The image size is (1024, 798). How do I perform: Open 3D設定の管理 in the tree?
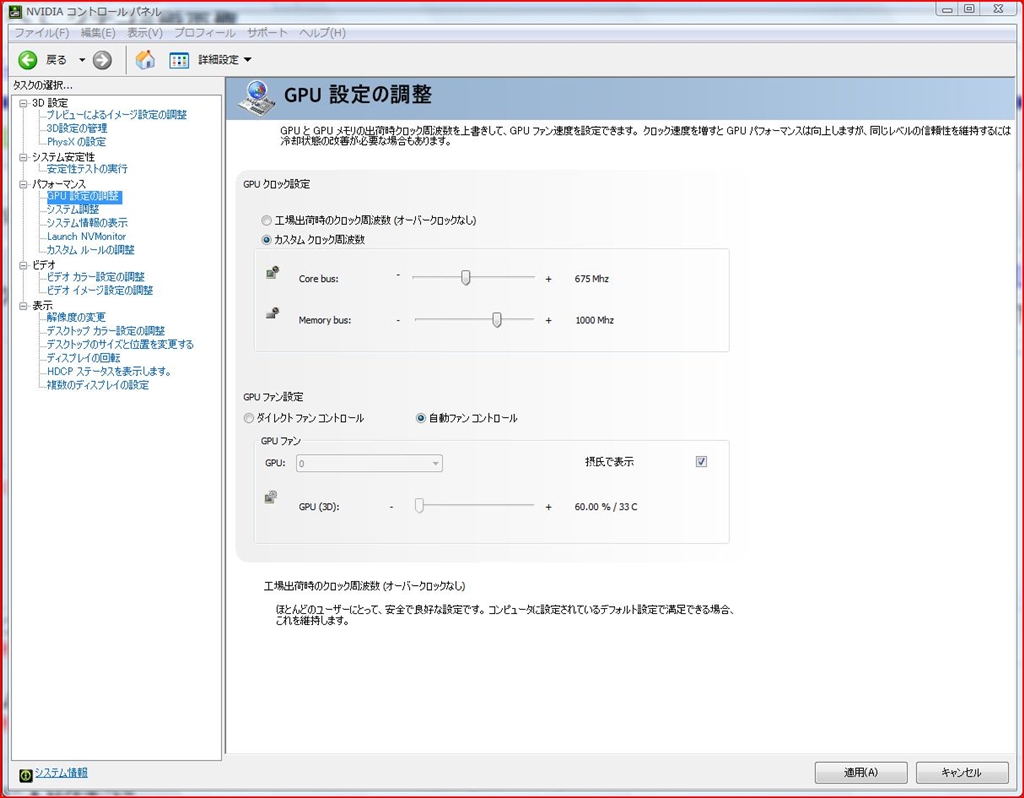point(76,129)
